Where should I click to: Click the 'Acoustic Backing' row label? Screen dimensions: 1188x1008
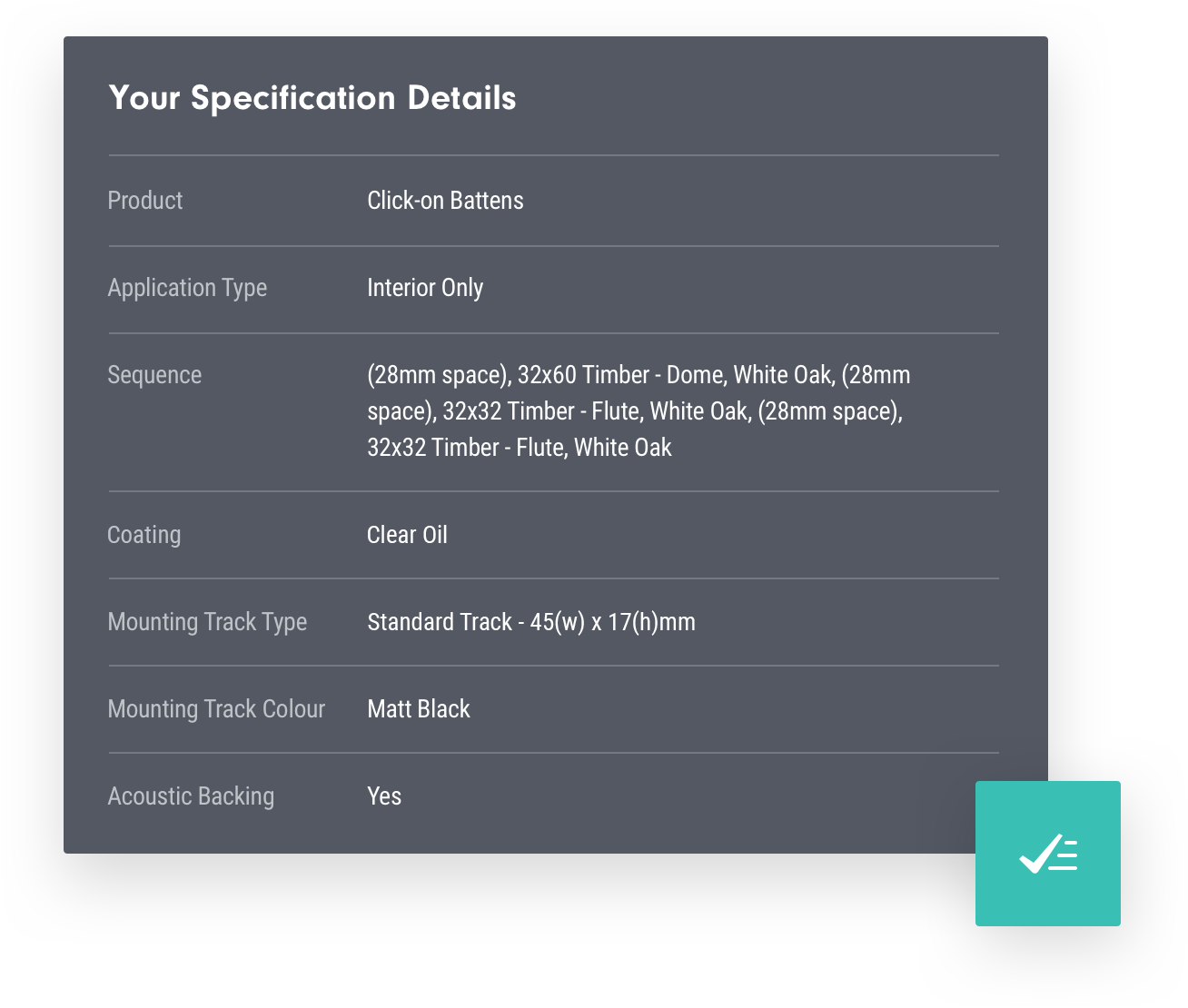[x=191, y=796]
